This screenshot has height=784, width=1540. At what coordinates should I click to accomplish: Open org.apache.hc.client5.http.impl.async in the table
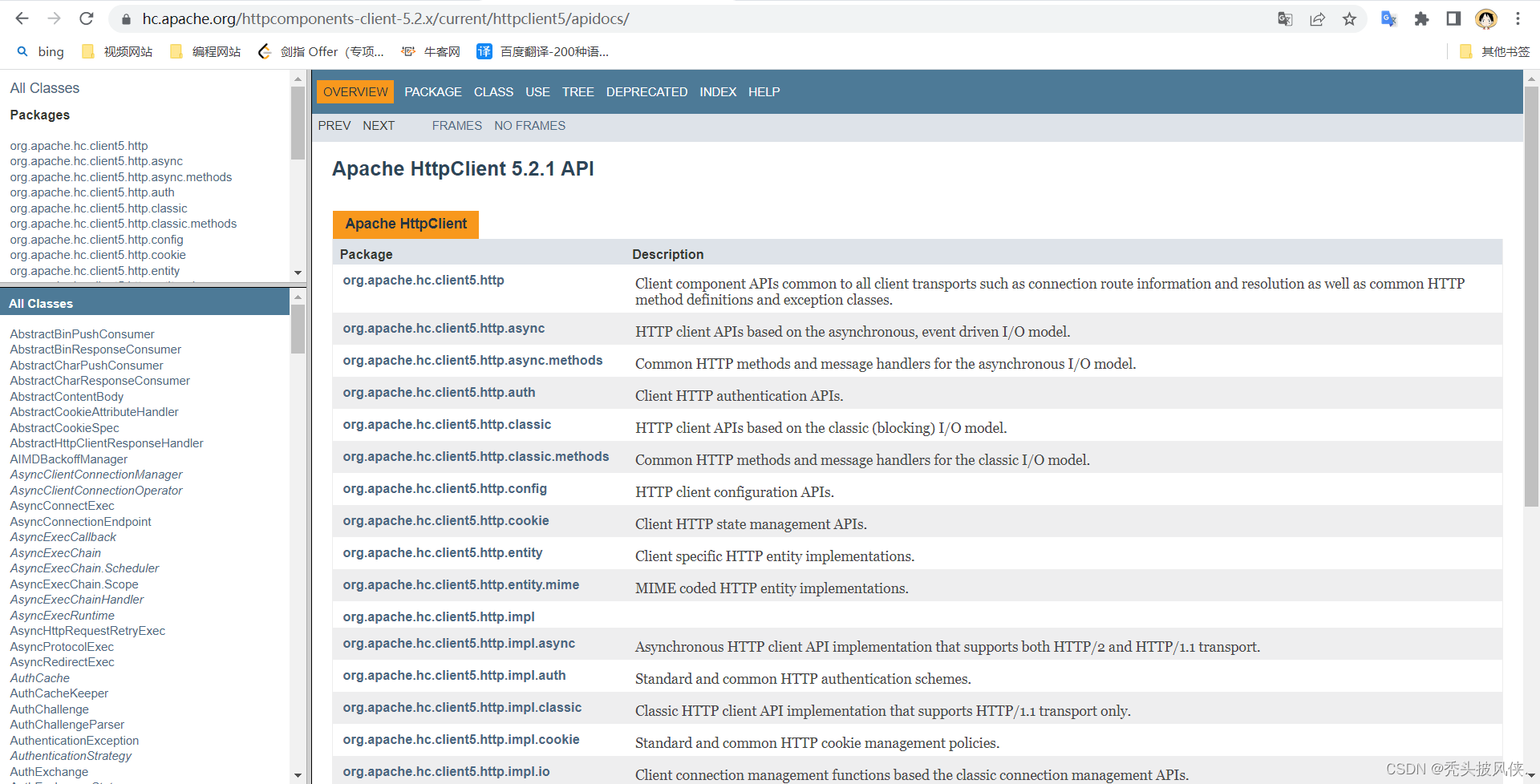tap(459, 643)
